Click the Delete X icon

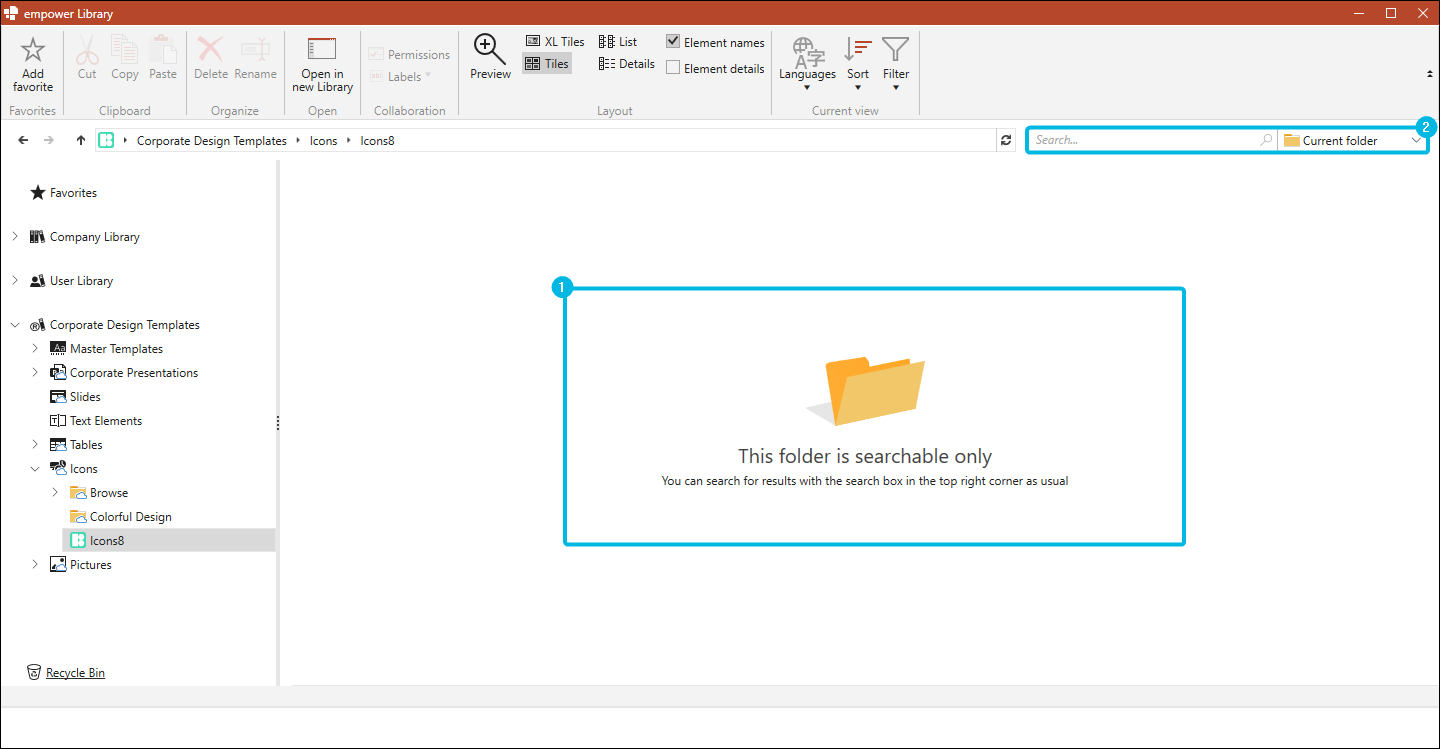coord(211,50)
